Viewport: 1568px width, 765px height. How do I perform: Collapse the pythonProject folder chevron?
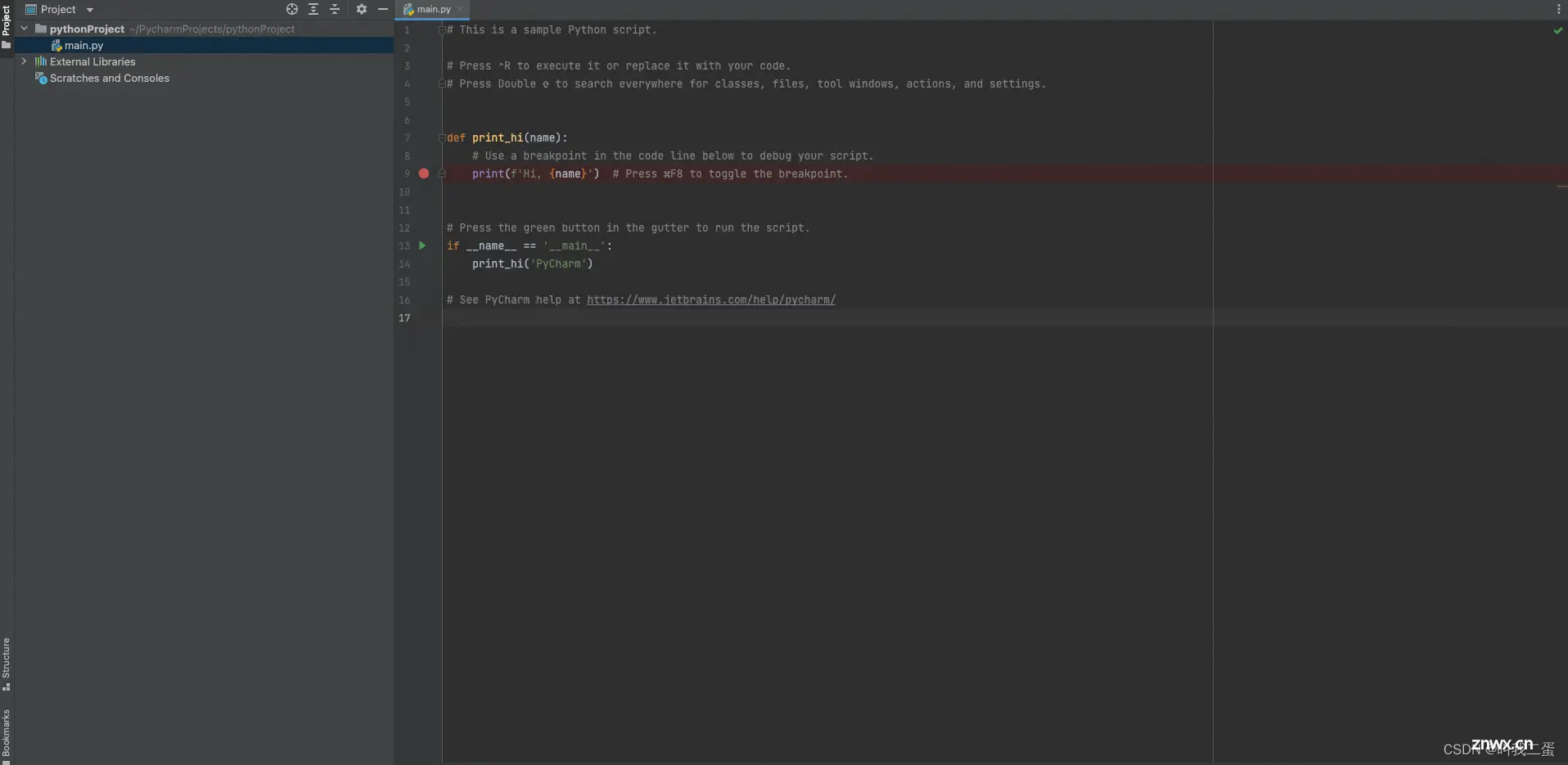pyautogui.click(x=25, y=29)
